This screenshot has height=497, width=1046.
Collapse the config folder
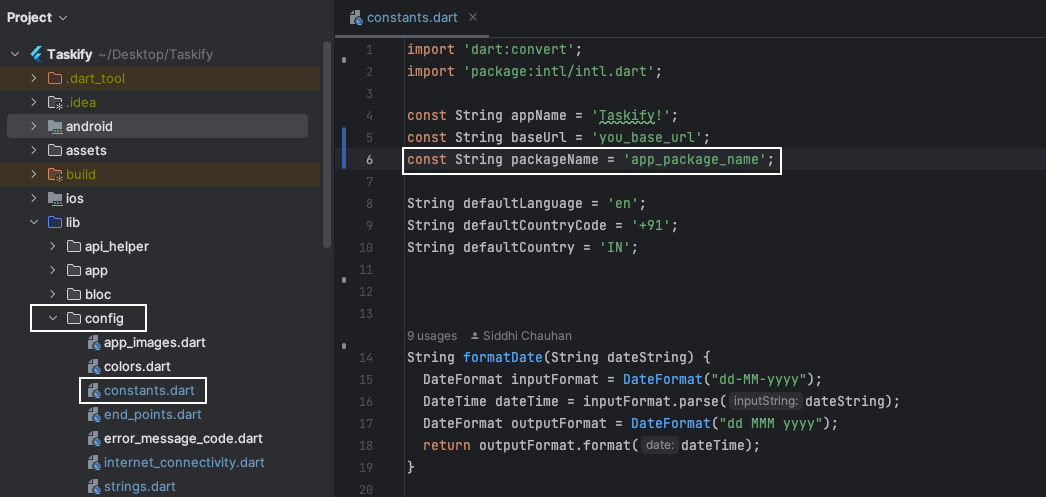[52, 319]
